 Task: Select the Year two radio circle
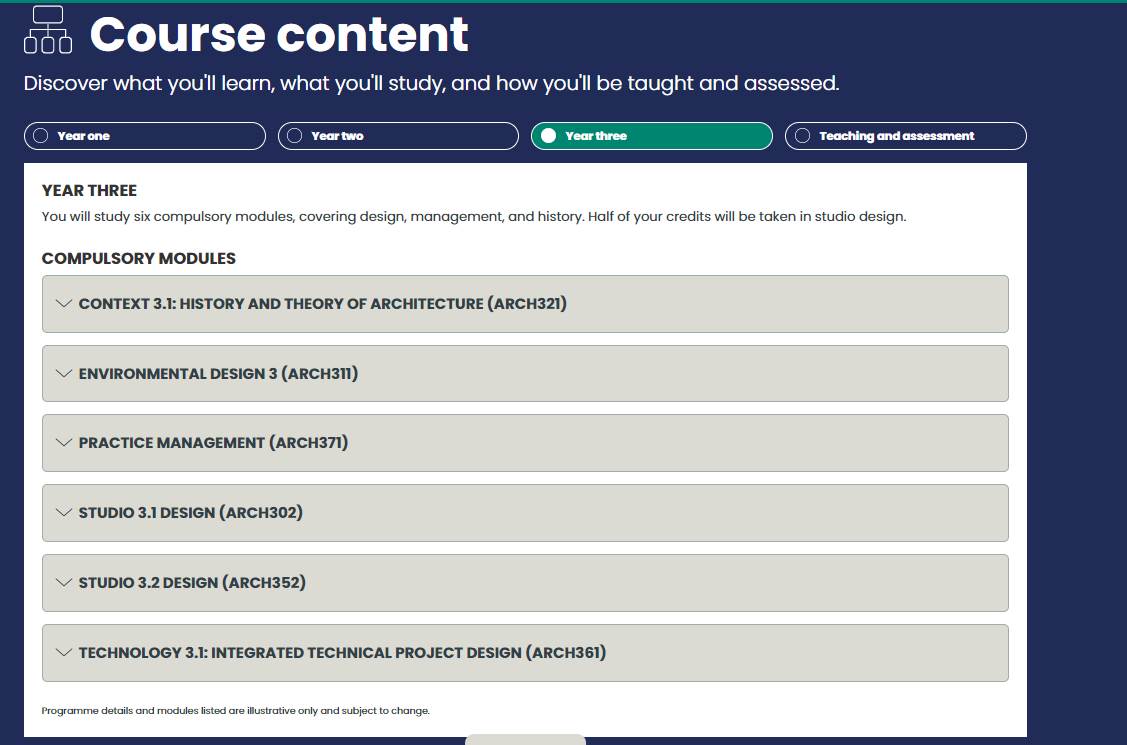coord(295,136)
